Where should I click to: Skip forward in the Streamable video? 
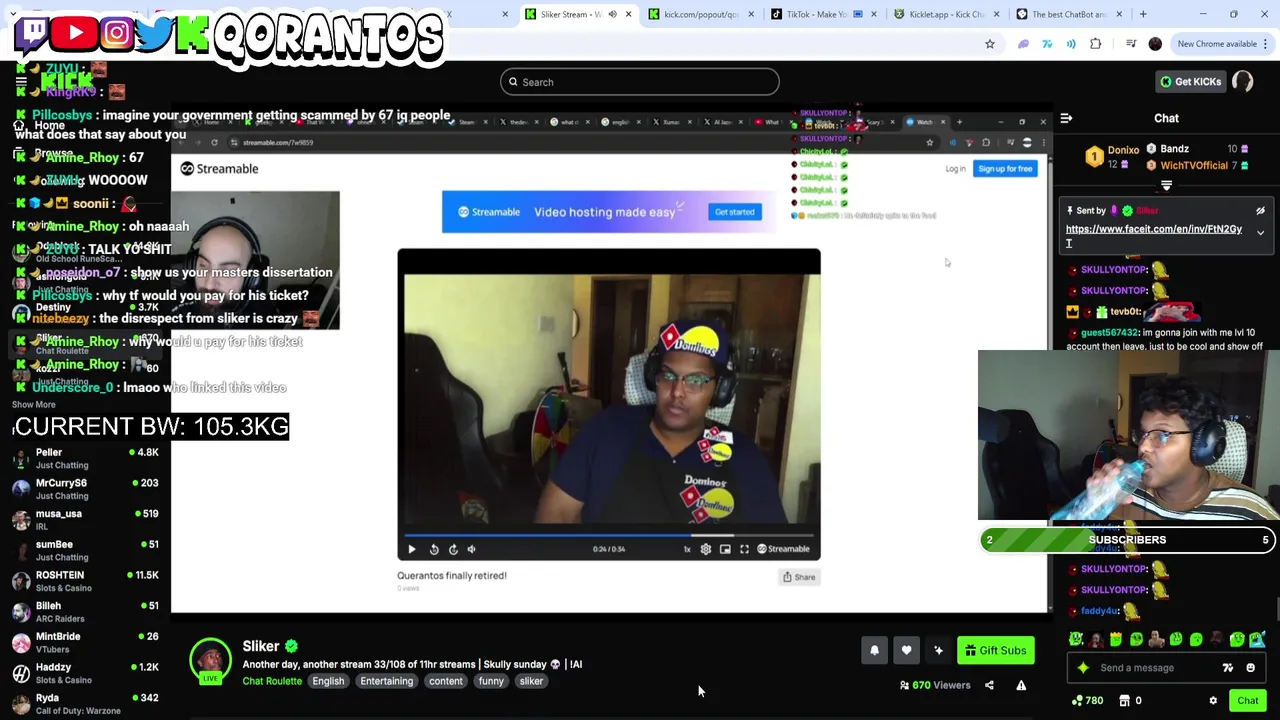click(453, 549)
